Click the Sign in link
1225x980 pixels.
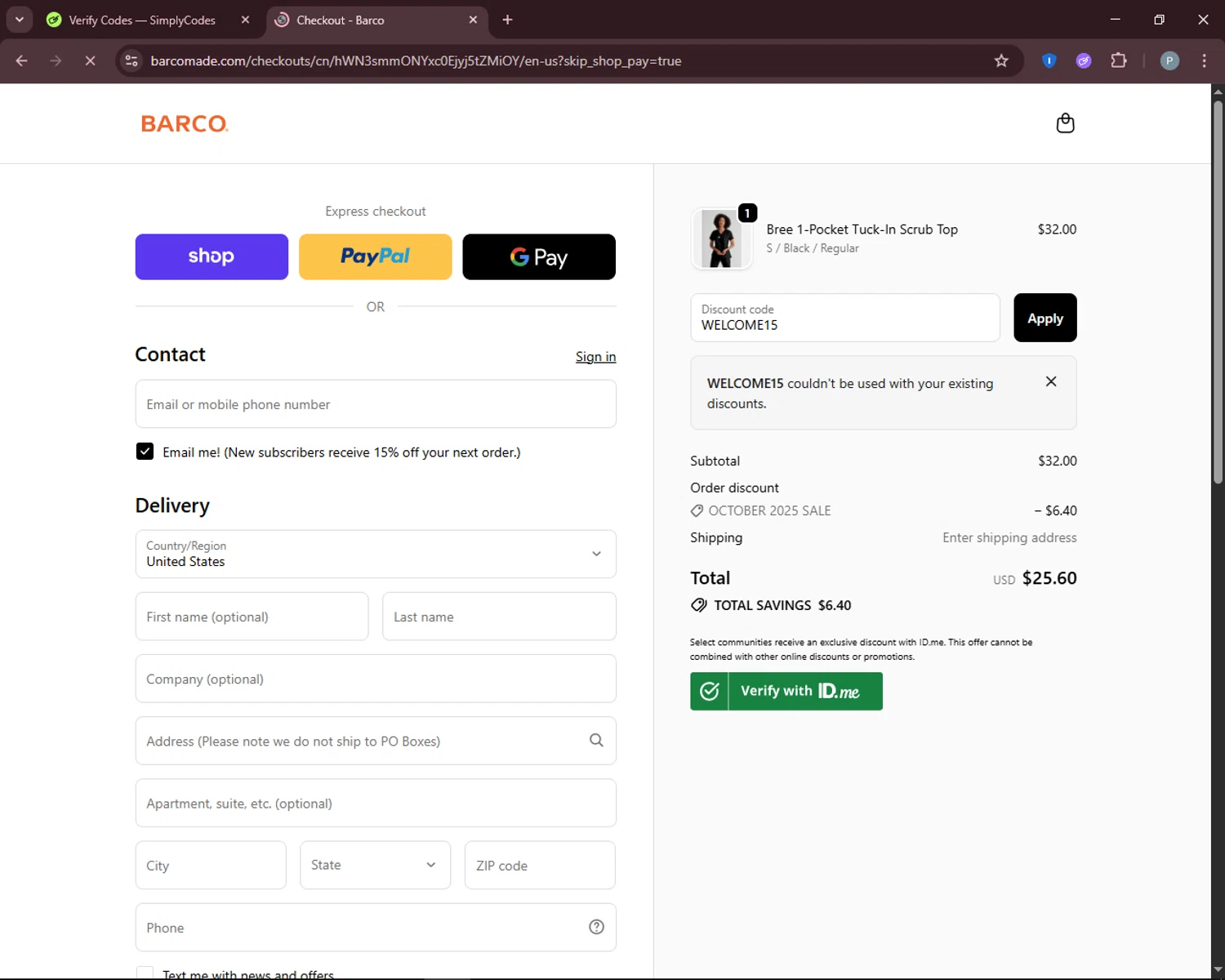595,357
